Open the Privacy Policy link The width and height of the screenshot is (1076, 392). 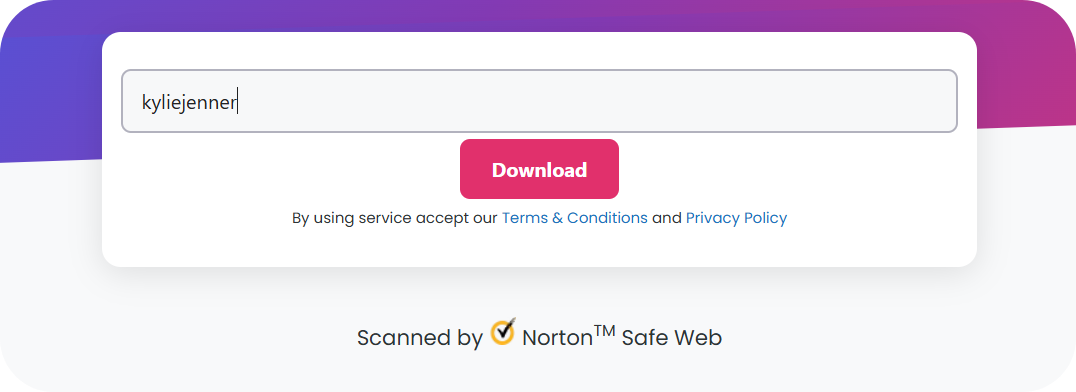pos(736,218)
